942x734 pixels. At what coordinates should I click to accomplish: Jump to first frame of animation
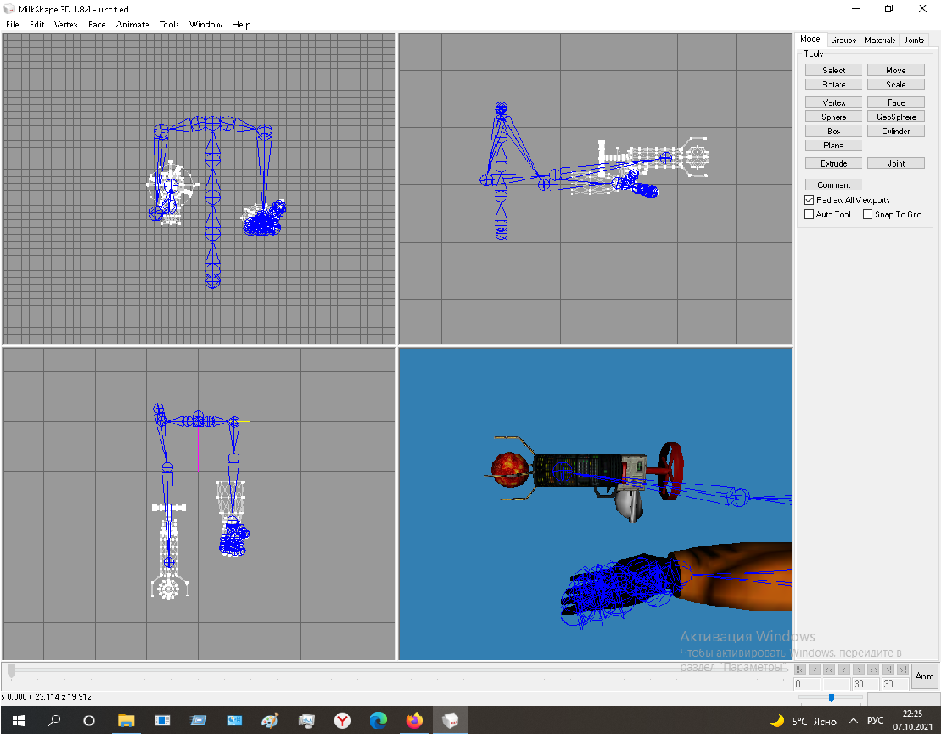(x=800, y=669)
